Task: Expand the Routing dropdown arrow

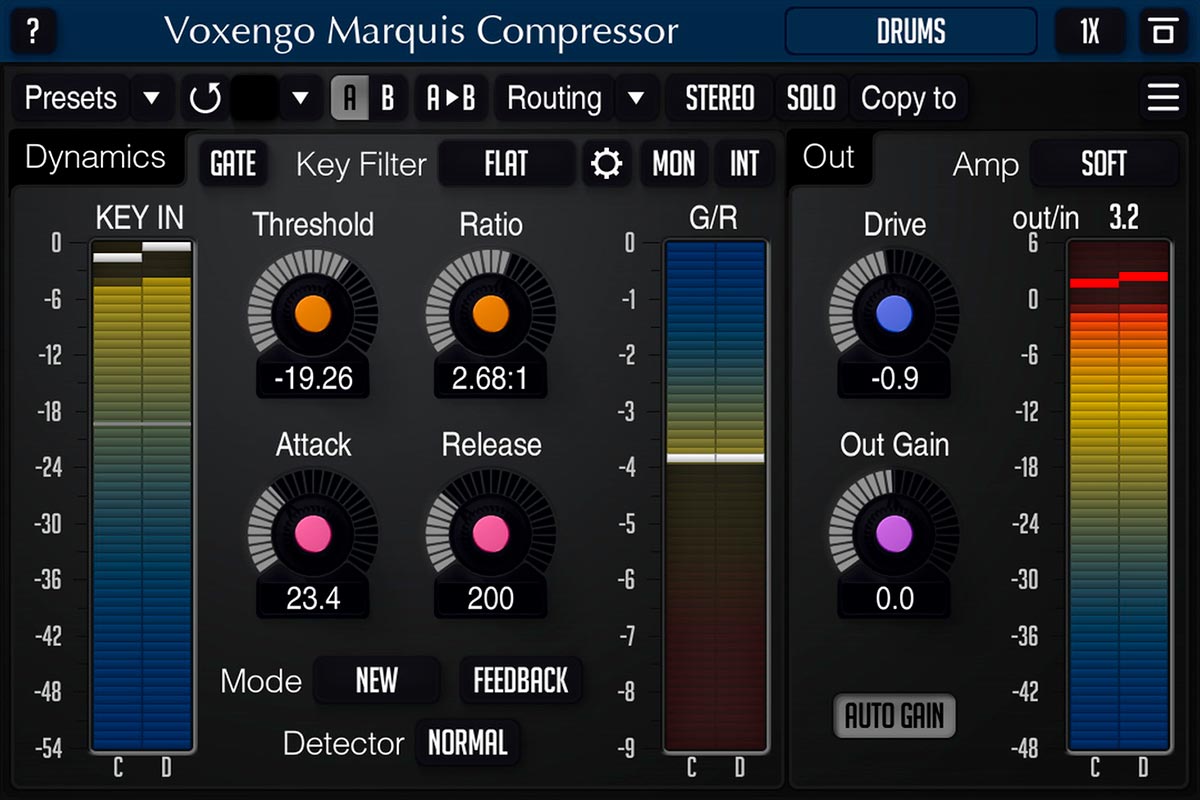Action: click(x=636, y=99)
